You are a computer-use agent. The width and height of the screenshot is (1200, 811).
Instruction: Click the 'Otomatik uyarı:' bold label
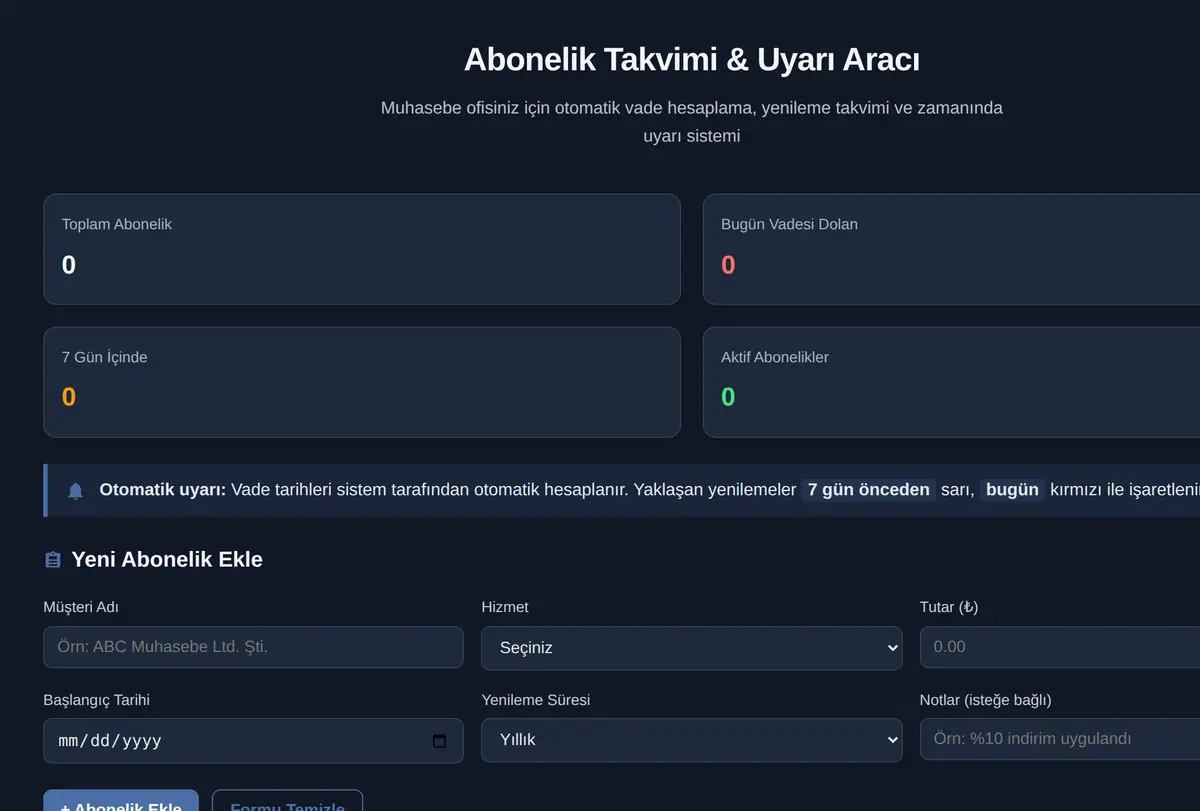point(163,490)
